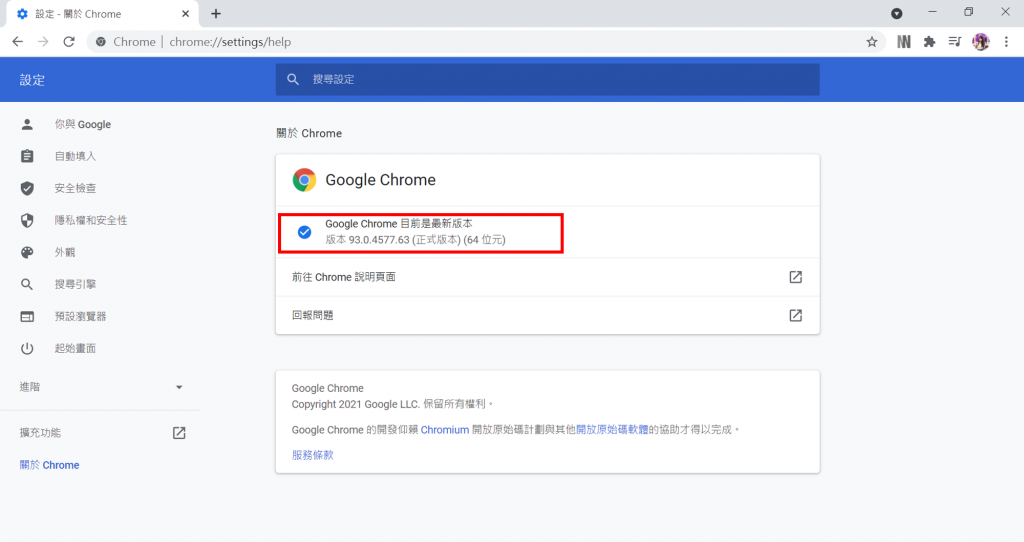Open 外觀 in sidebar
1024x542 pixels.
(65, 252)
